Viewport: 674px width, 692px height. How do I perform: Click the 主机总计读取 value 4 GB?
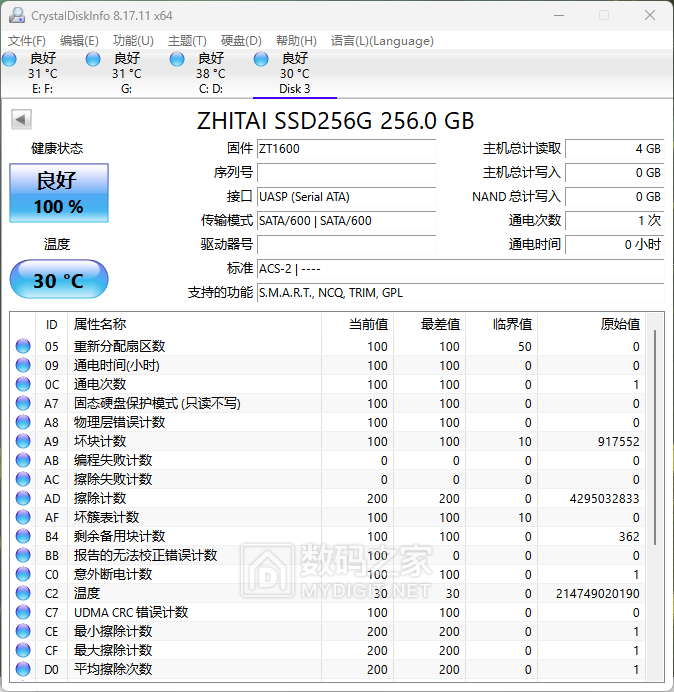coord(615,149)
